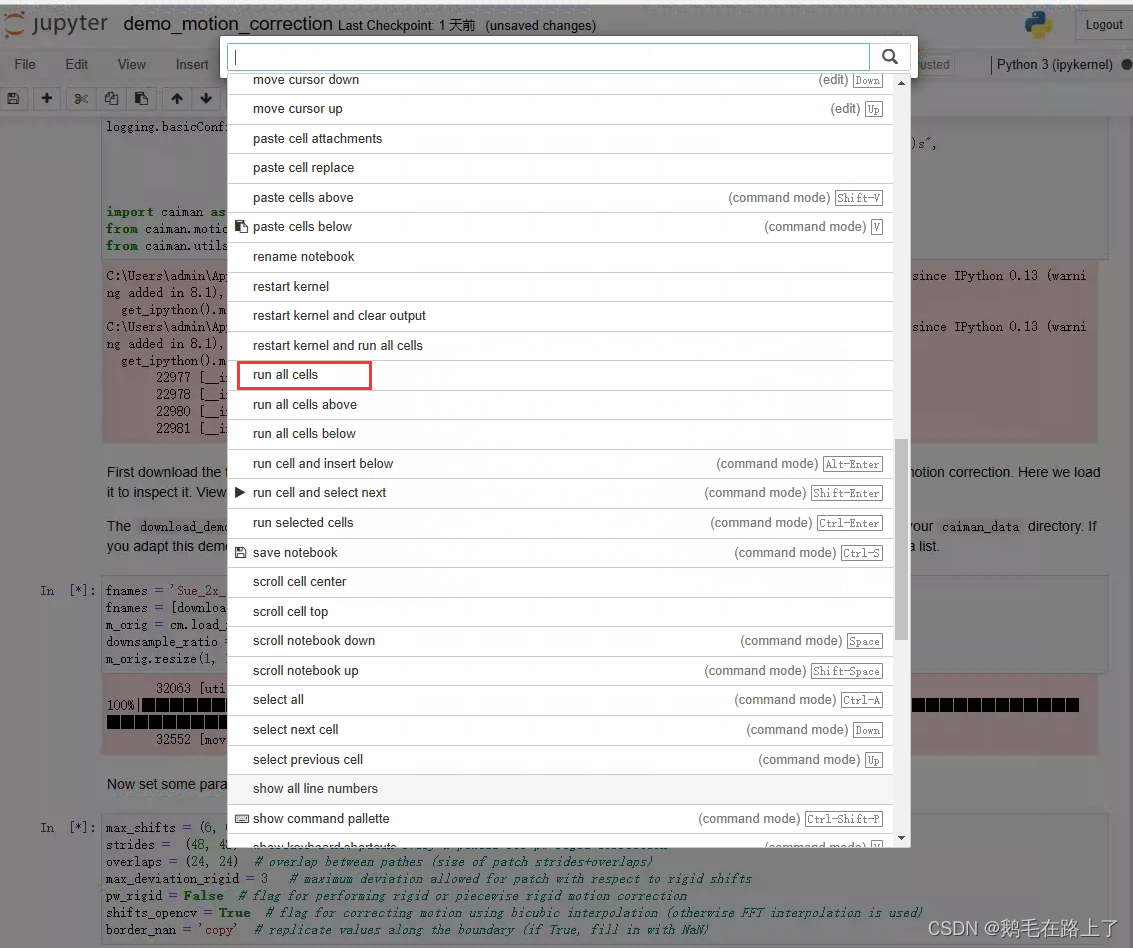Move cell up with arrow icon
The image size is (1133, 948).
177,98
